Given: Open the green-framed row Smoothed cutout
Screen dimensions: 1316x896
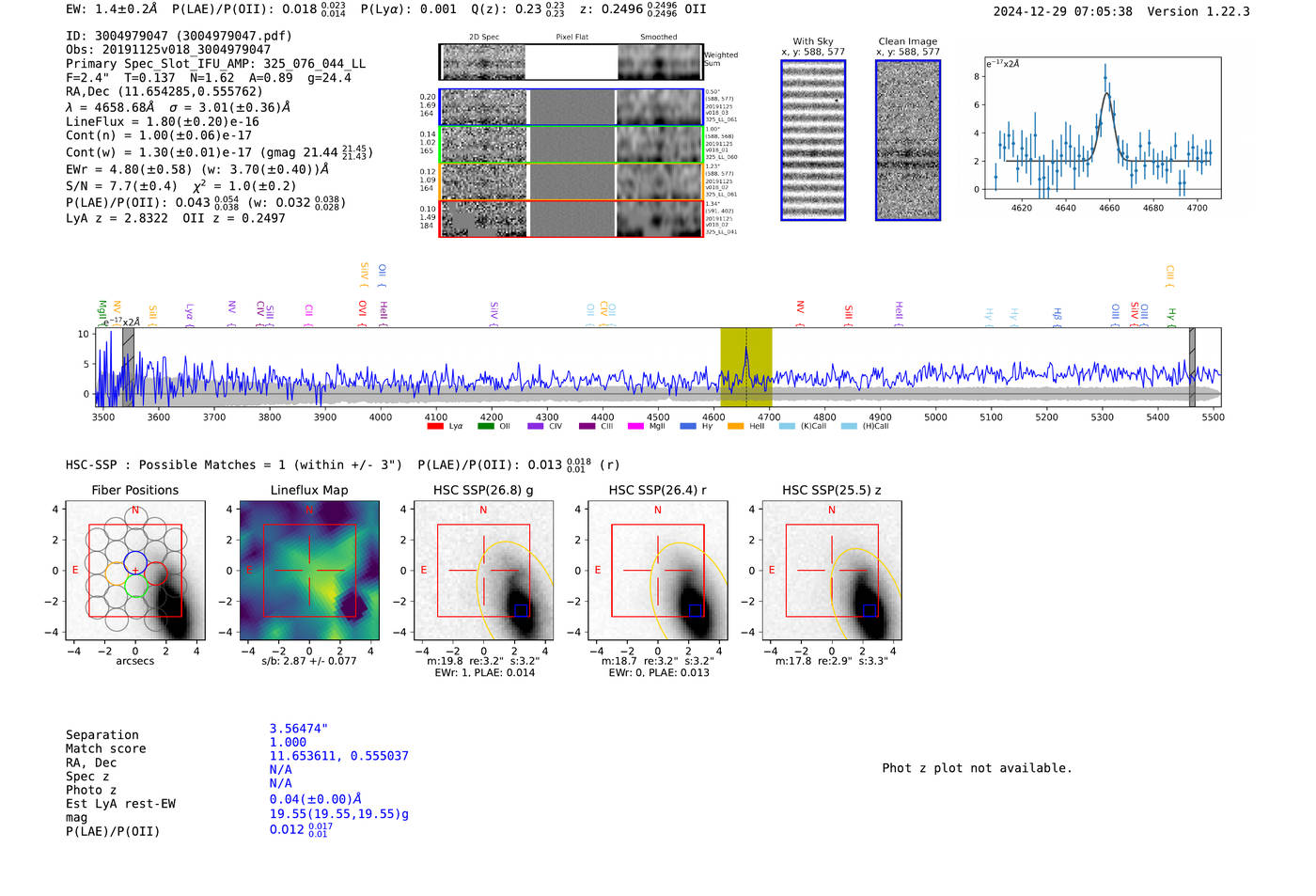Looking at the screenshot, I should pyautogui.click(x=660, y=145).
